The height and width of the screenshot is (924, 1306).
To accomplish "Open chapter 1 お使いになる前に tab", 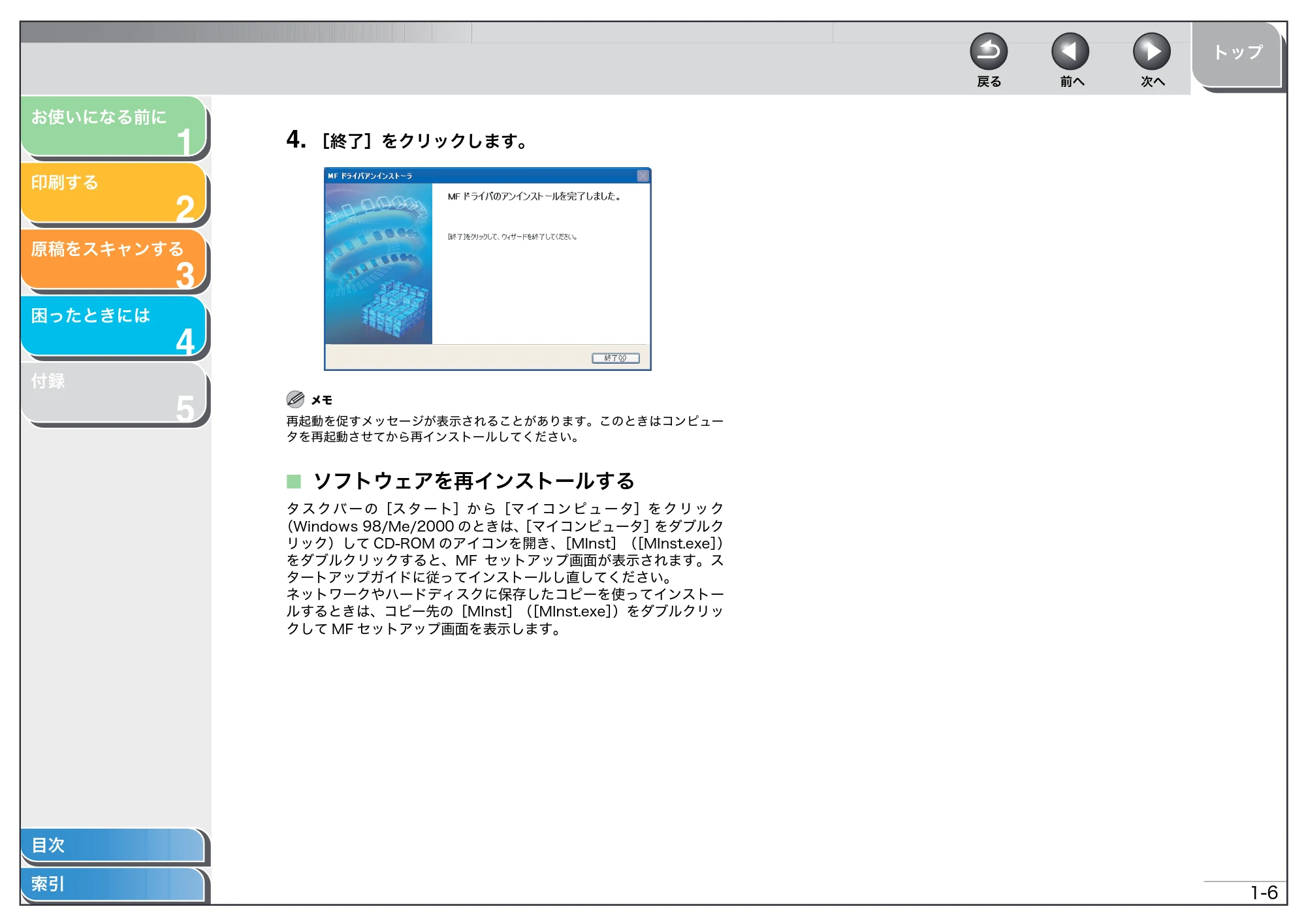I will (x=114, y=127).
